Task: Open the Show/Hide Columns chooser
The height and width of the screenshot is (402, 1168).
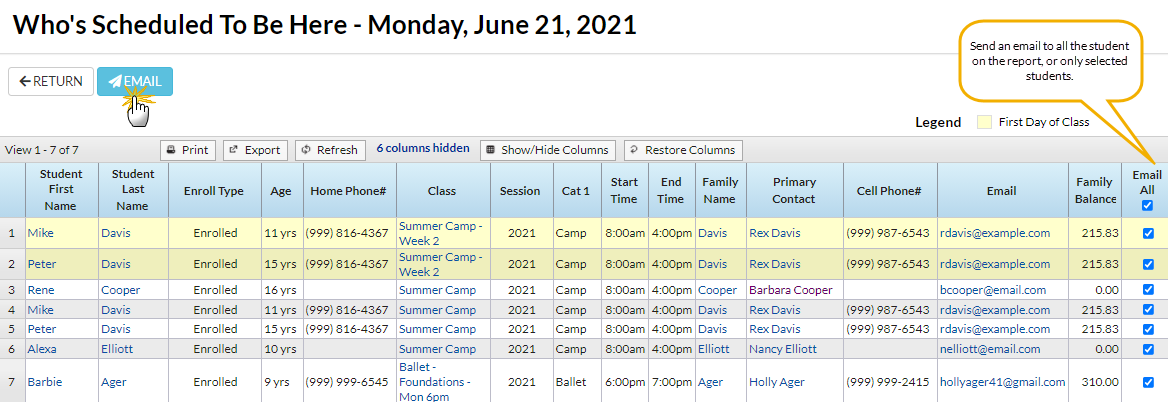Action: click(x=548, y=150)
